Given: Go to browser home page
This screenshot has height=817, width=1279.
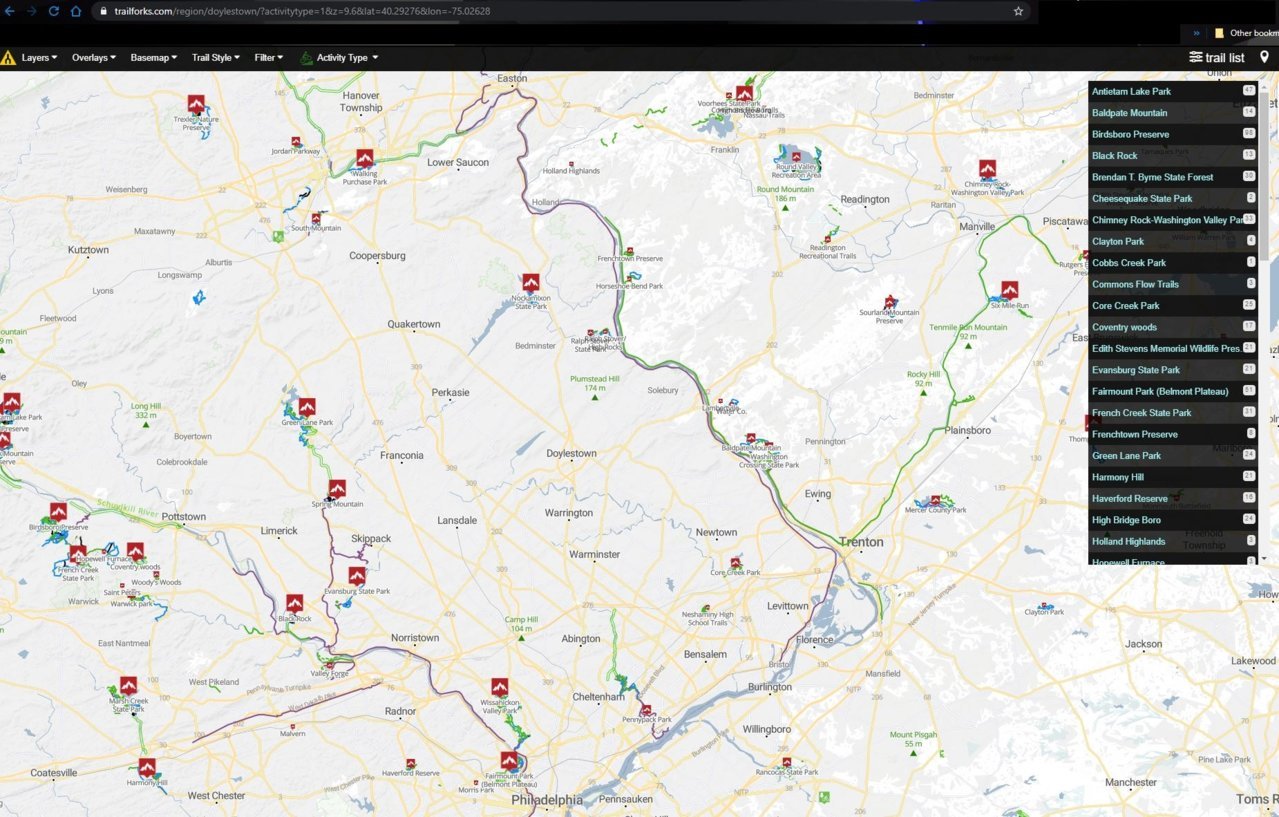Looking at the screenshot, I should click(x=76, y=11).
